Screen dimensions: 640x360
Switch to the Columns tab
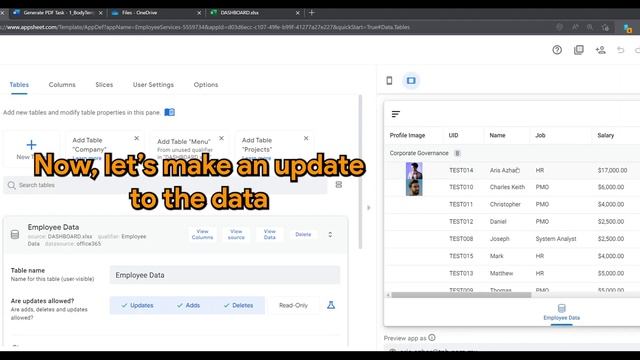[x=62, y=84]
